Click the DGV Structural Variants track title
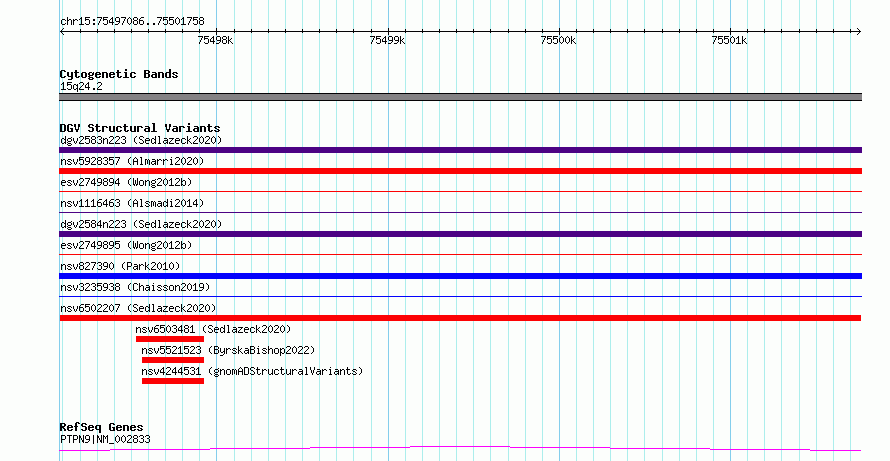Image resolution: width=890 pixels, height=461 pixels. click(x=140, y=128)
